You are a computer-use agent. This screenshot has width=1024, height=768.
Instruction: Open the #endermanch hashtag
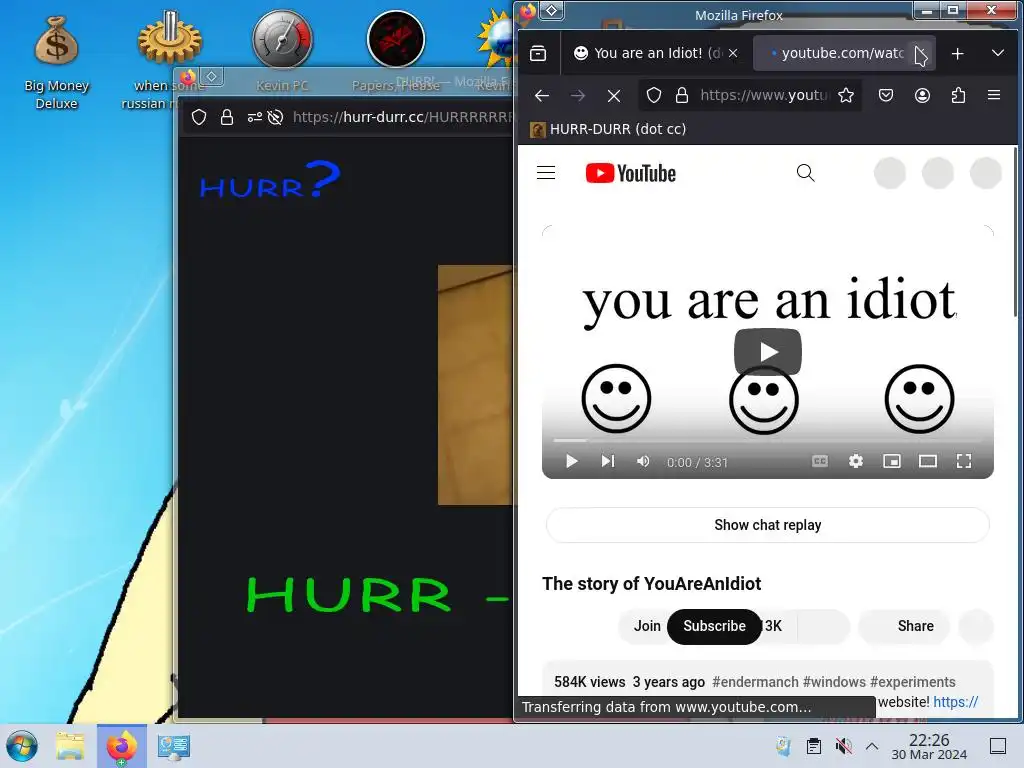[x=756, y=682]
